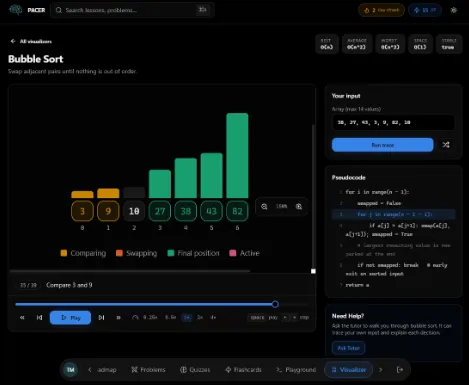Screen dimensions: 469x385
Task: Click the Final position green legend swatch
Action: (171, 253)
